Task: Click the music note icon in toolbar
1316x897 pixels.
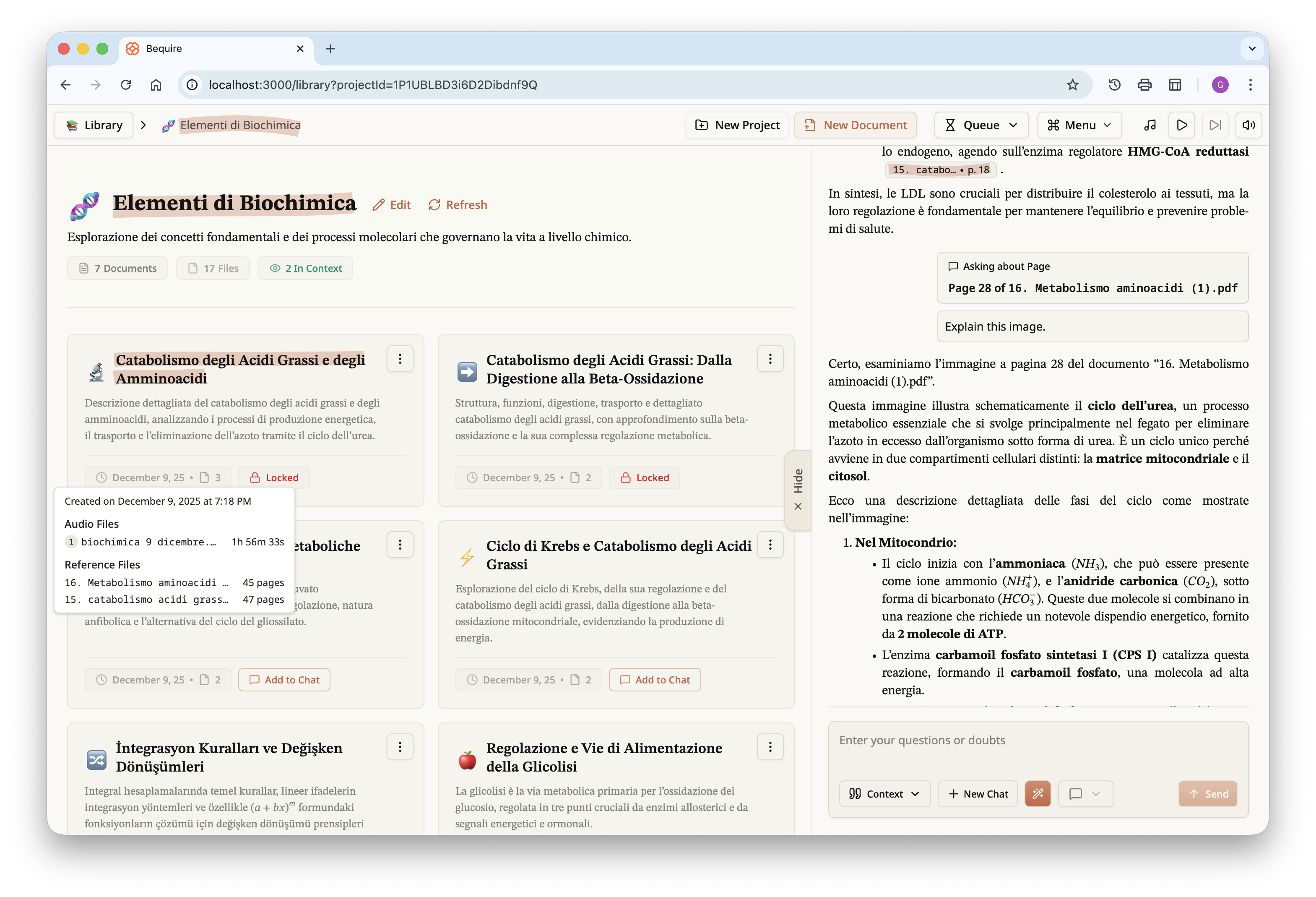Action: [1150, 125]
